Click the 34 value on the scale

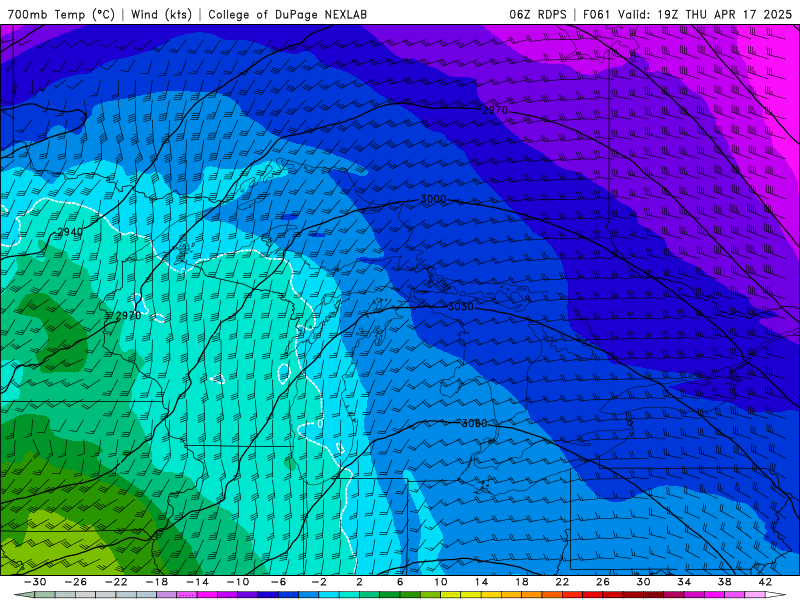(684, 582)
